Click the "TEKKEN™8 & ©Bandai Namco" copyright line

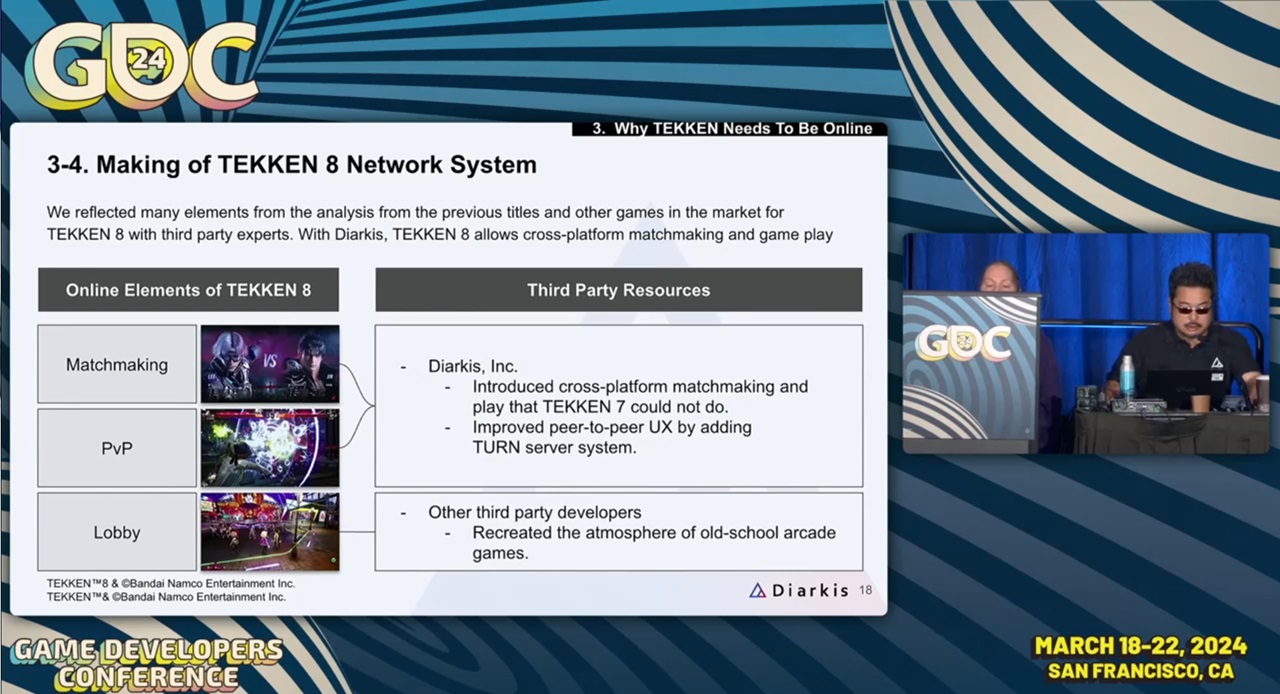[171, 583]
